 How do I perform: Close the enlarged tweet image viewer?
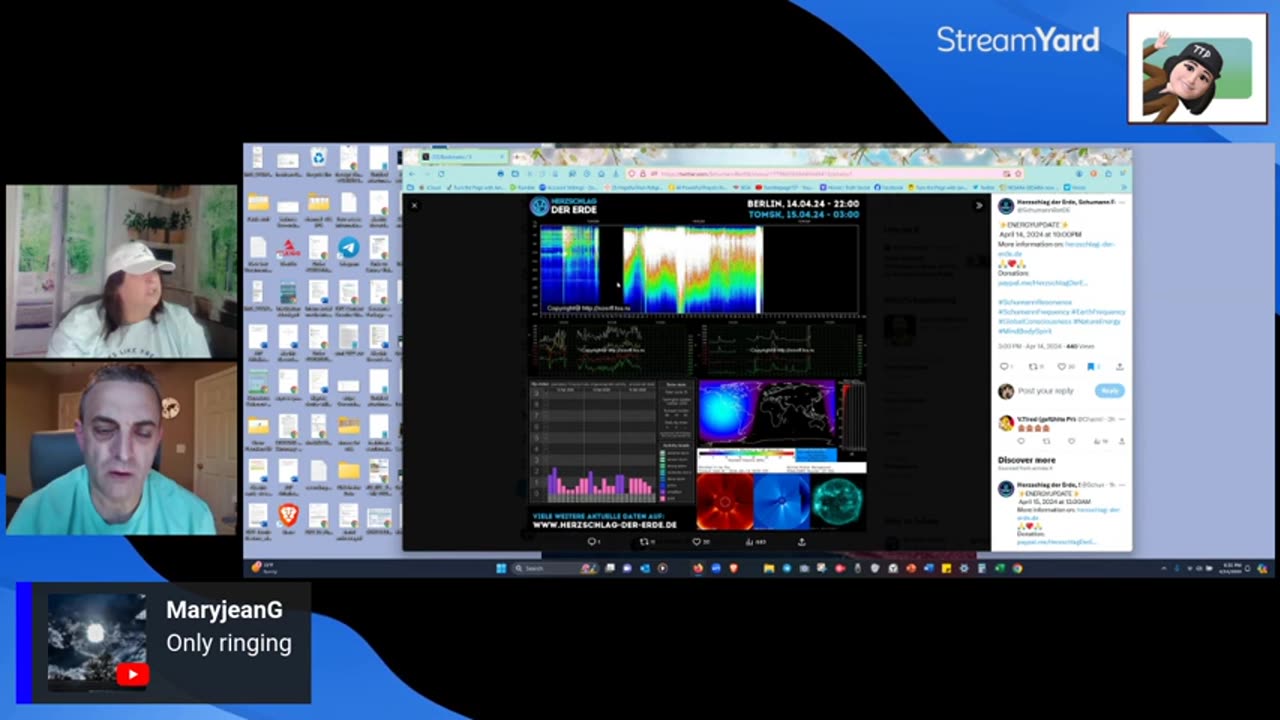[x=414, y=205]
